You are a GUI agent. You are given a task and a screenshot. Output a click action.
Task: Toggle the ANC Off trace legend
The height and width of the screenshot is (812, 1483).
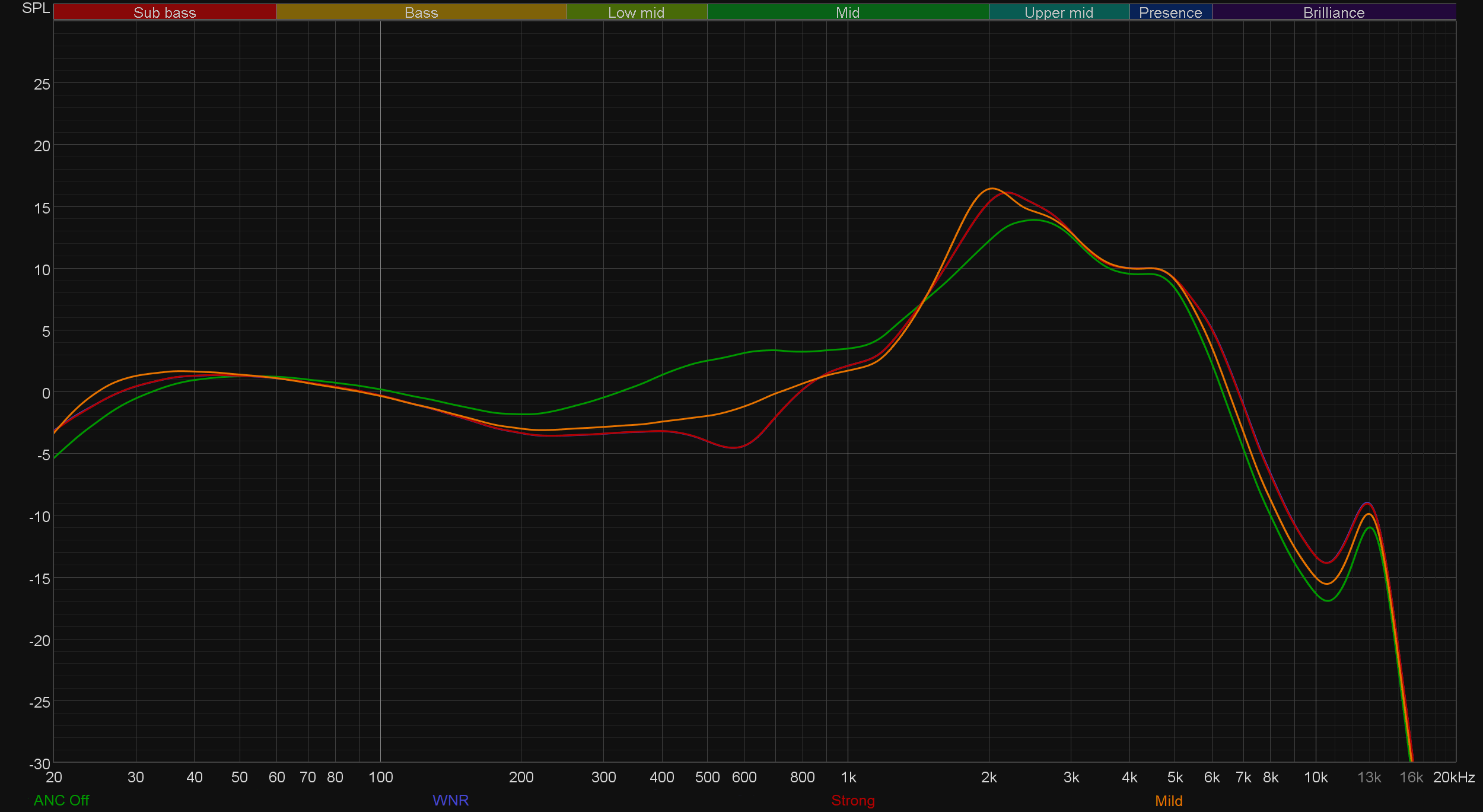[x=61, y=800]
